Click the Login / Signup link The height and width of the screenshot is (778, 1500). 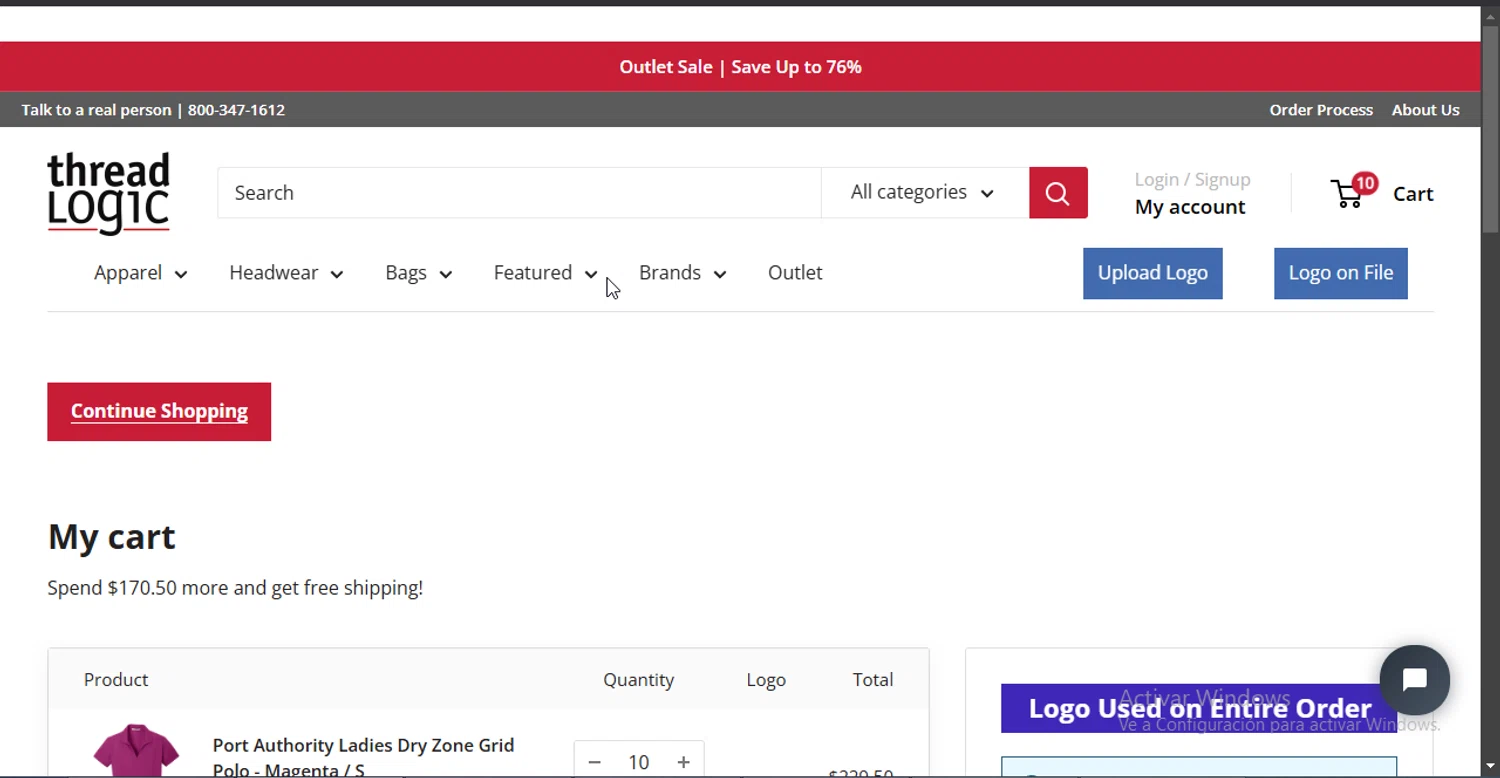click(1192, 179)
